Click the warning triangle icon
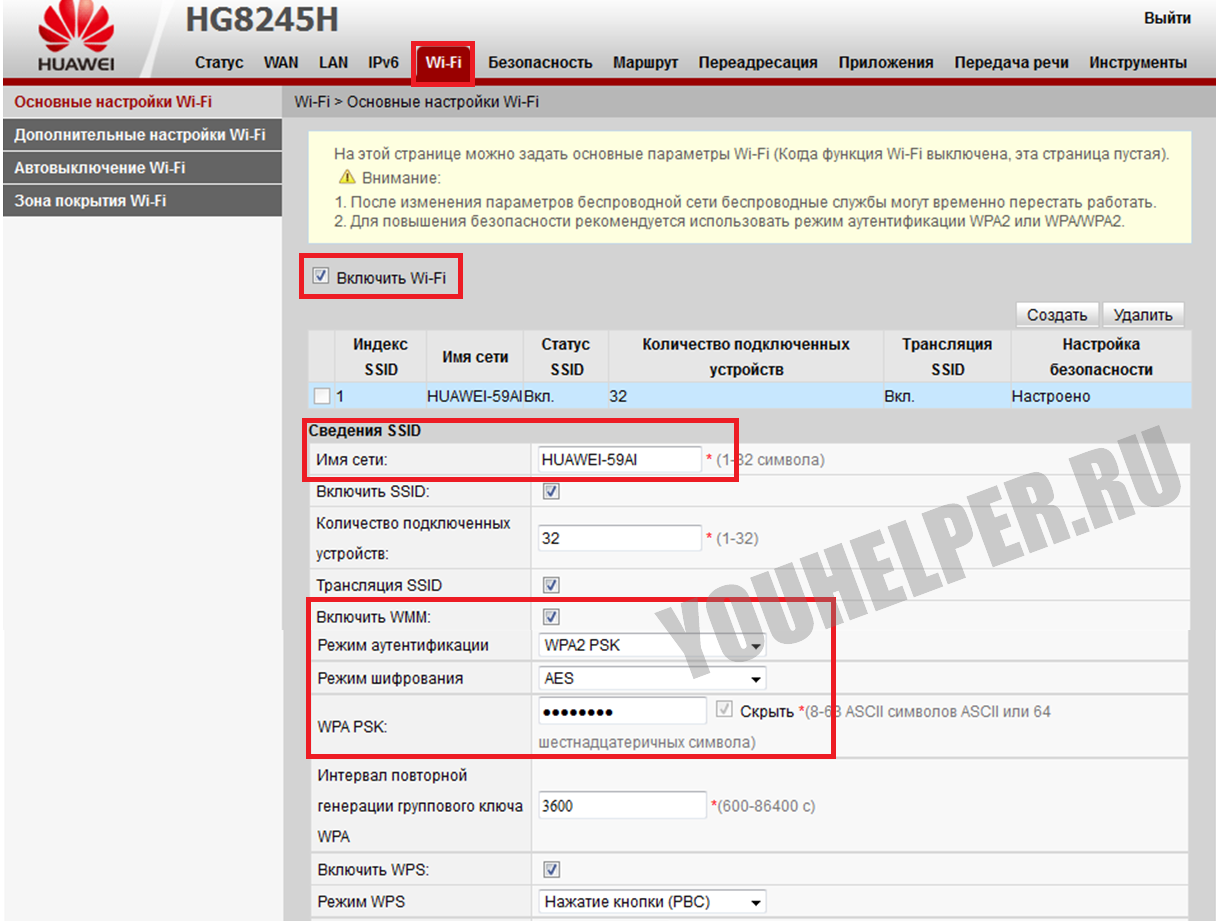 [x=347, y=178]
